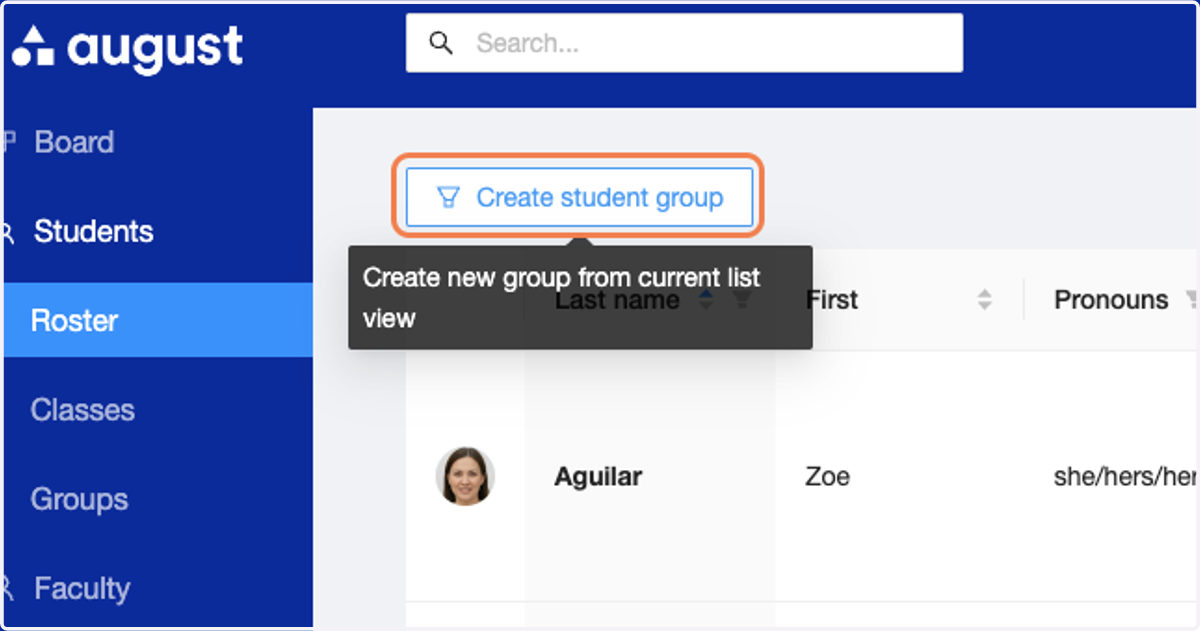Go to Classes in sidebar

(x=82, y=410)
